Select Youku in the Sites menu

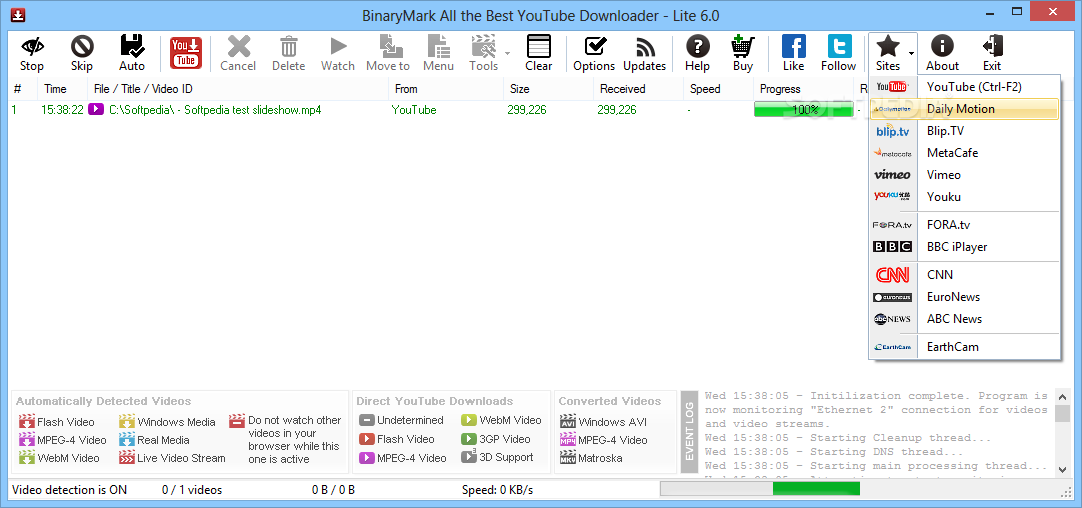click(964, 197)
